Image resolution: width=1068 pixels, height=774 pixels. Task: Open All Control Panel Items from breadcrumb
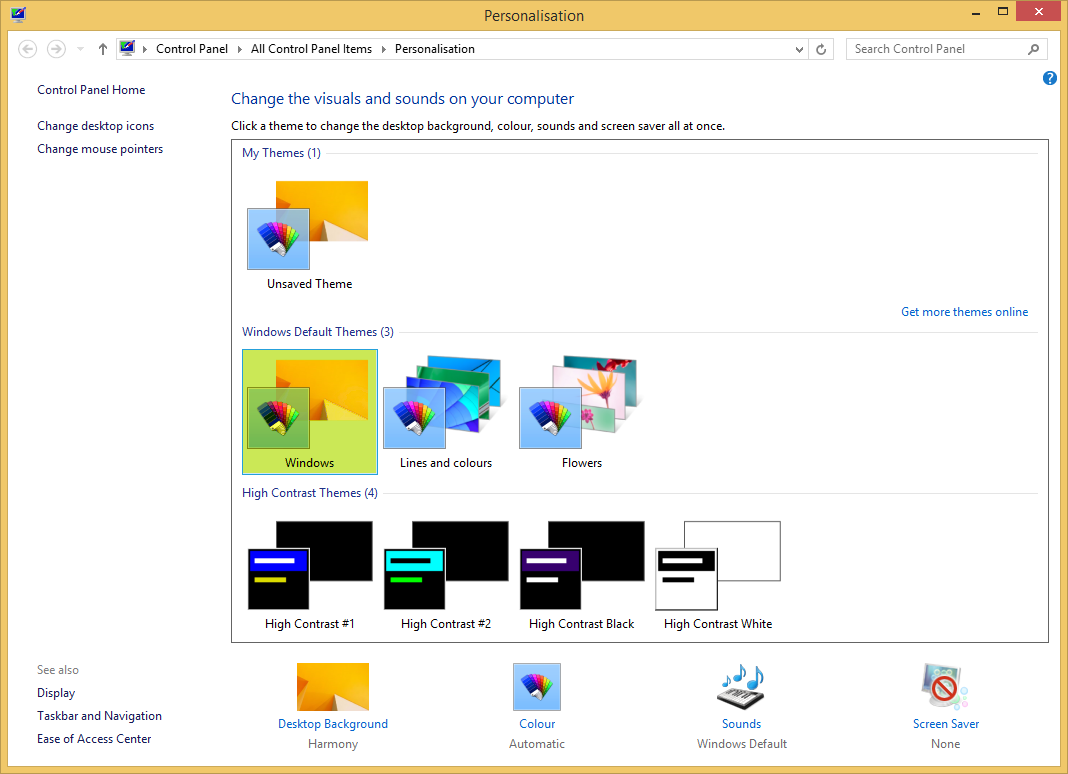311,48
